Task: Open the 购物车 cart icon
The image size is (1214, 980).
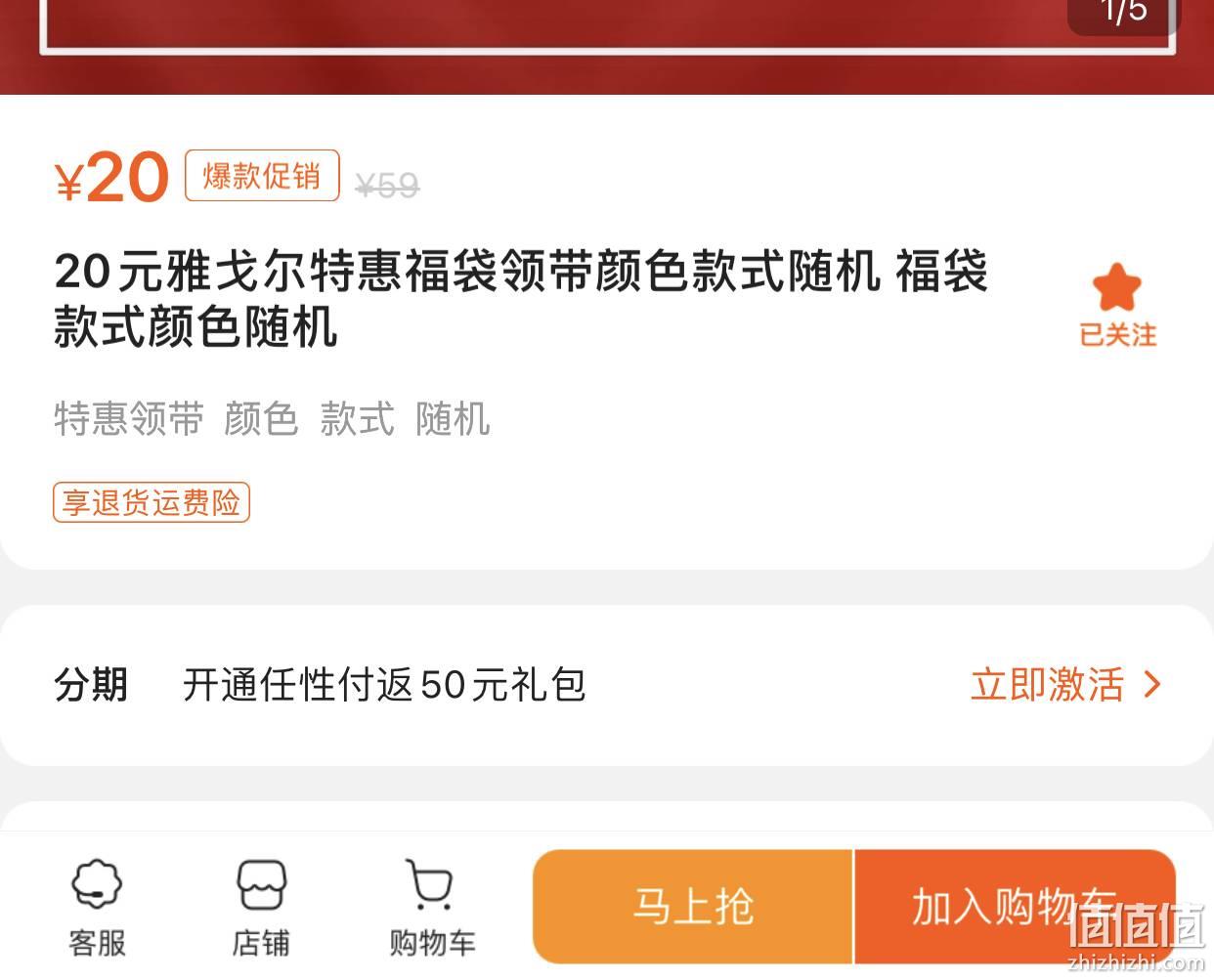Action: (431, 907)
